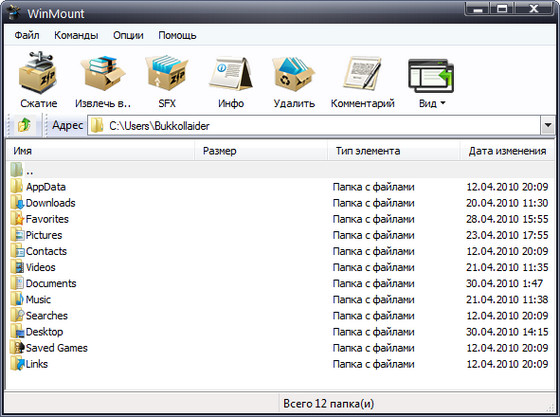Screen dimensions: 560x417
Task: Click Папка с файлами in Music row
Action: coord(373,299)
